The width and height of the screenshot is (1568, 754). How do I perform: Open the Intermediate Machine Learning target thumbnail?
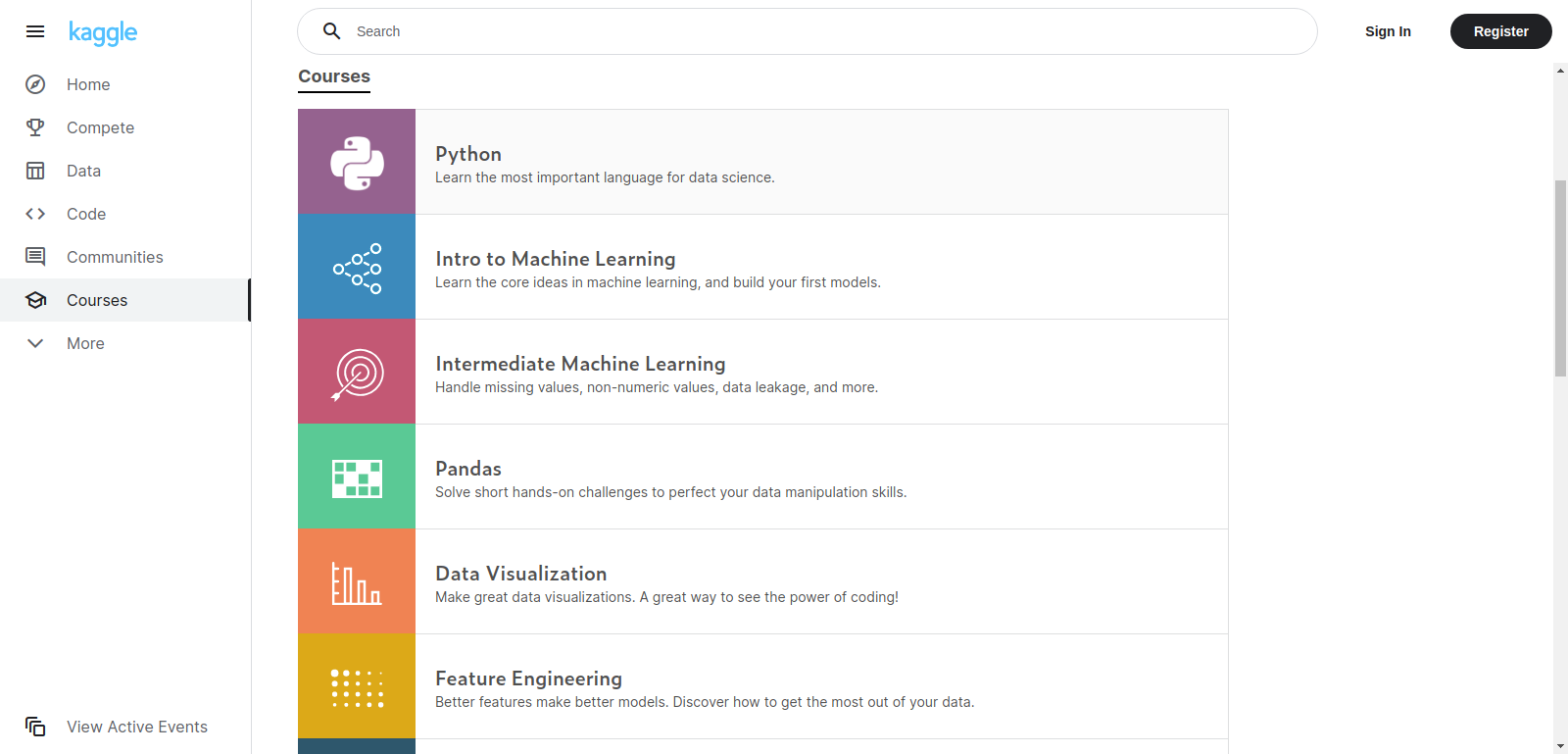pyautogui.click(x=357, y=372)
